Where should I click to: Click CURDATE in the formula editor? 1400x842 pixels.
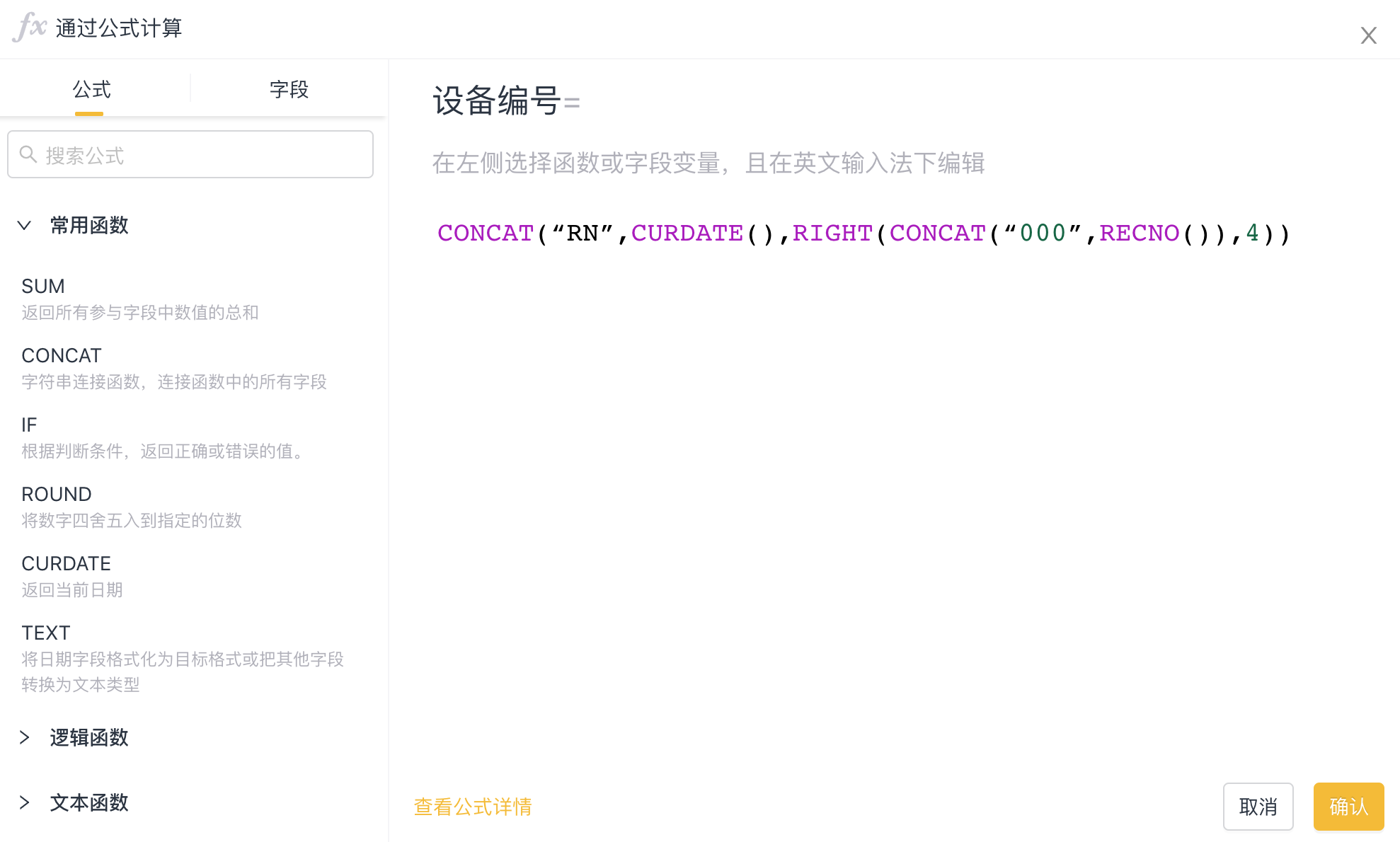[x=687, y=233]
